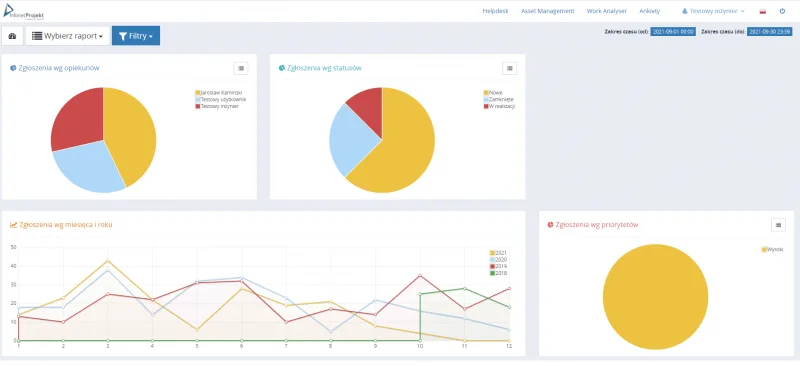Click the power logout icon
The image size is (800, 366).
(x=782, y=11)
